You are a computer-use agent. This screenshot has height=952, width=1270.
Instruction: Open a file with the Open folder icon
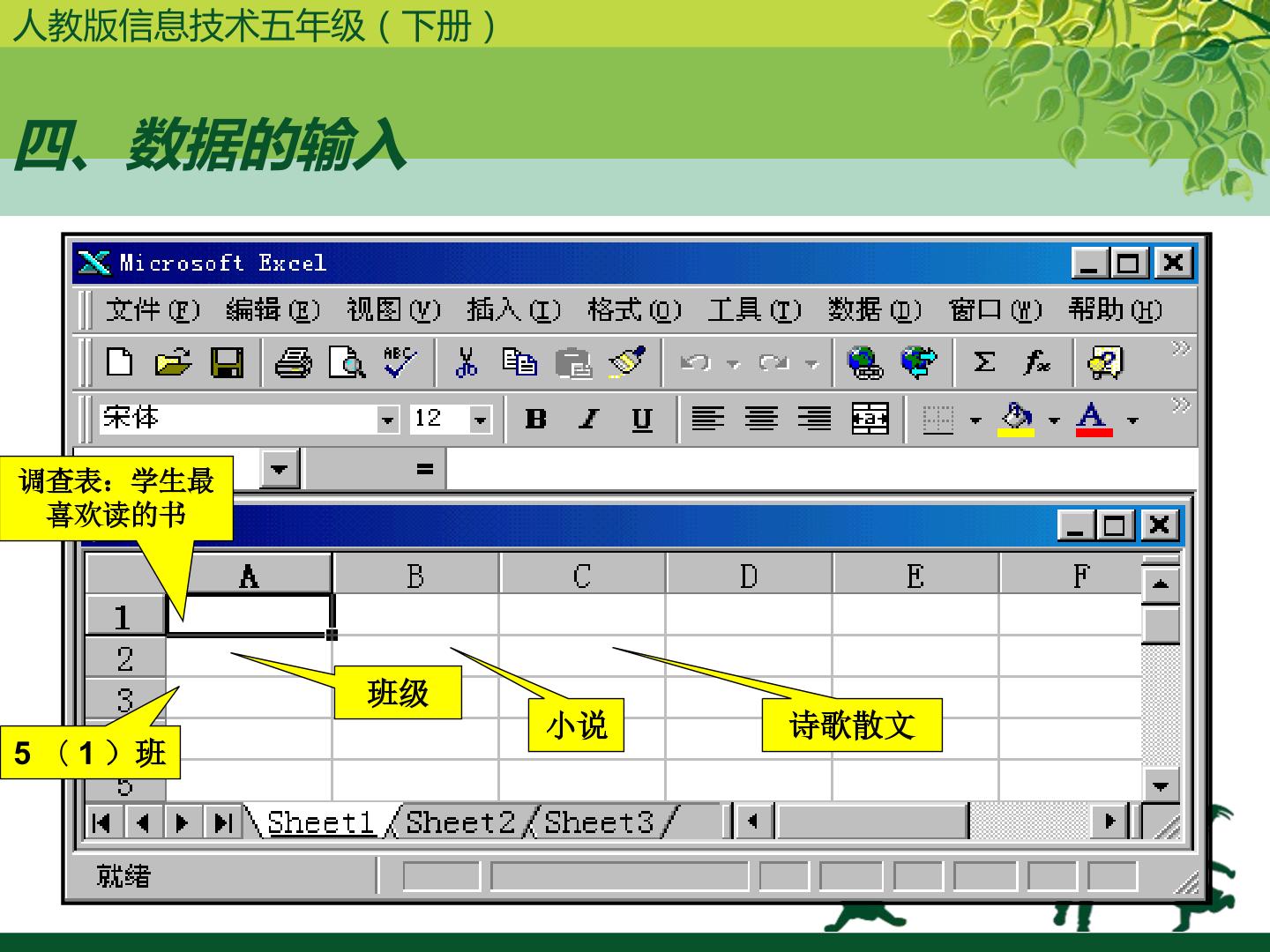point(173,362)
